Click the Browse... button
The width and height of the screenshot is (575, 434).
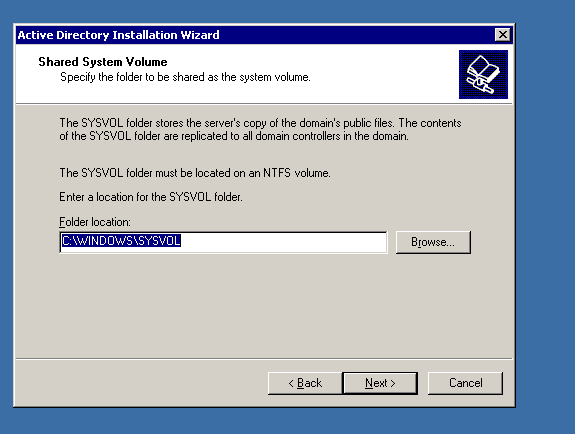(433, 242)
